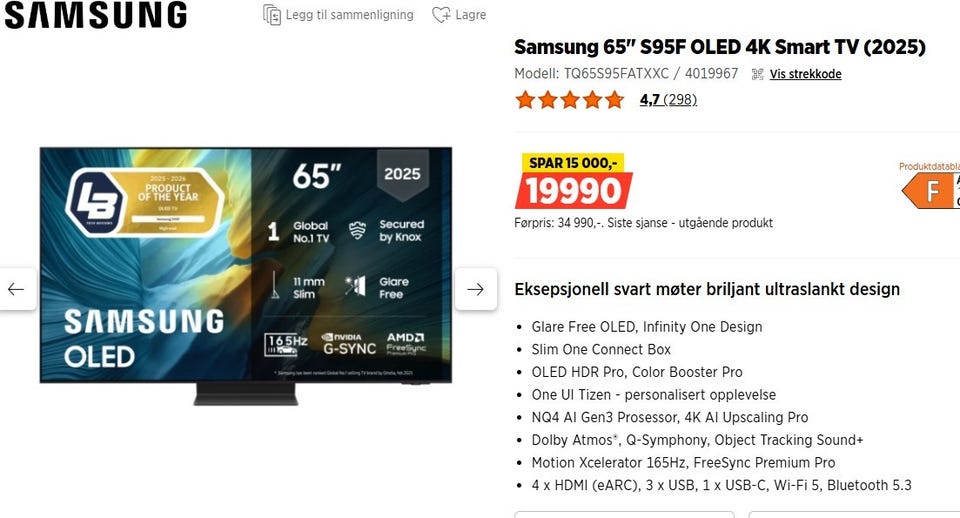Show previous product image with left arrow
Image resolution: width=960 pixels, height=518 pixels.
point(17,289)
